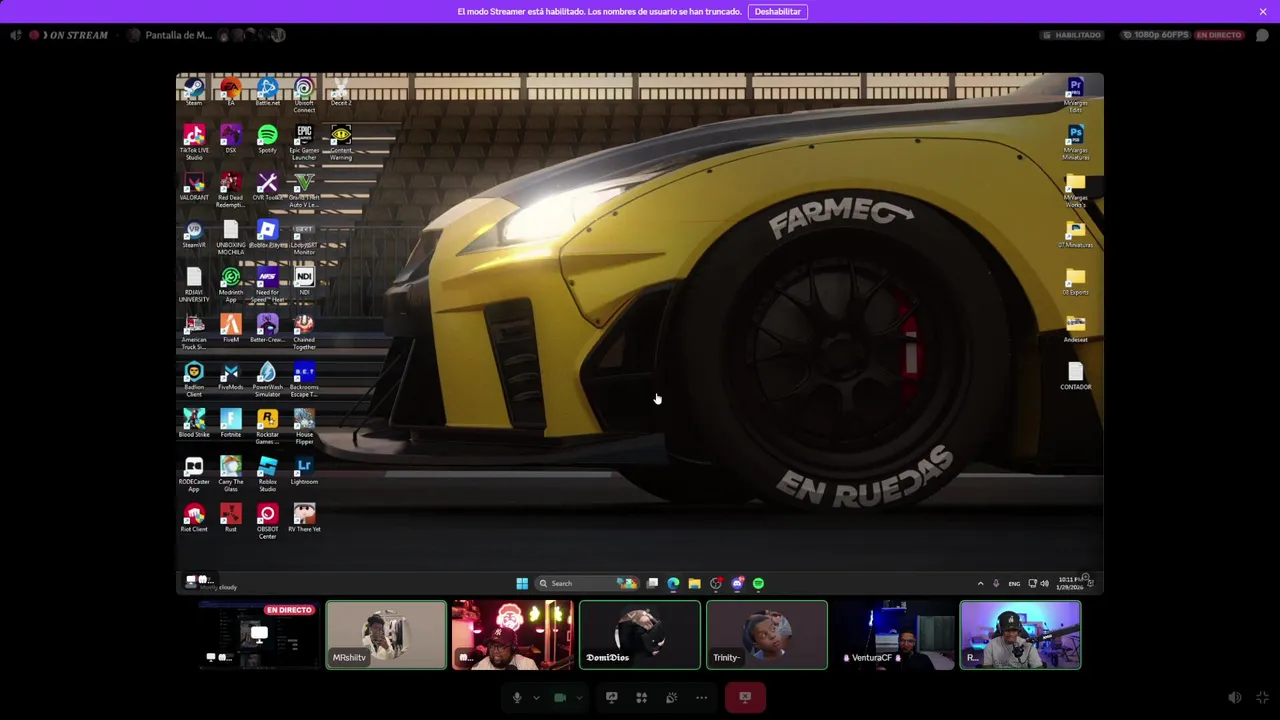Open the PowerWash Simulator icon

(267, 379)
